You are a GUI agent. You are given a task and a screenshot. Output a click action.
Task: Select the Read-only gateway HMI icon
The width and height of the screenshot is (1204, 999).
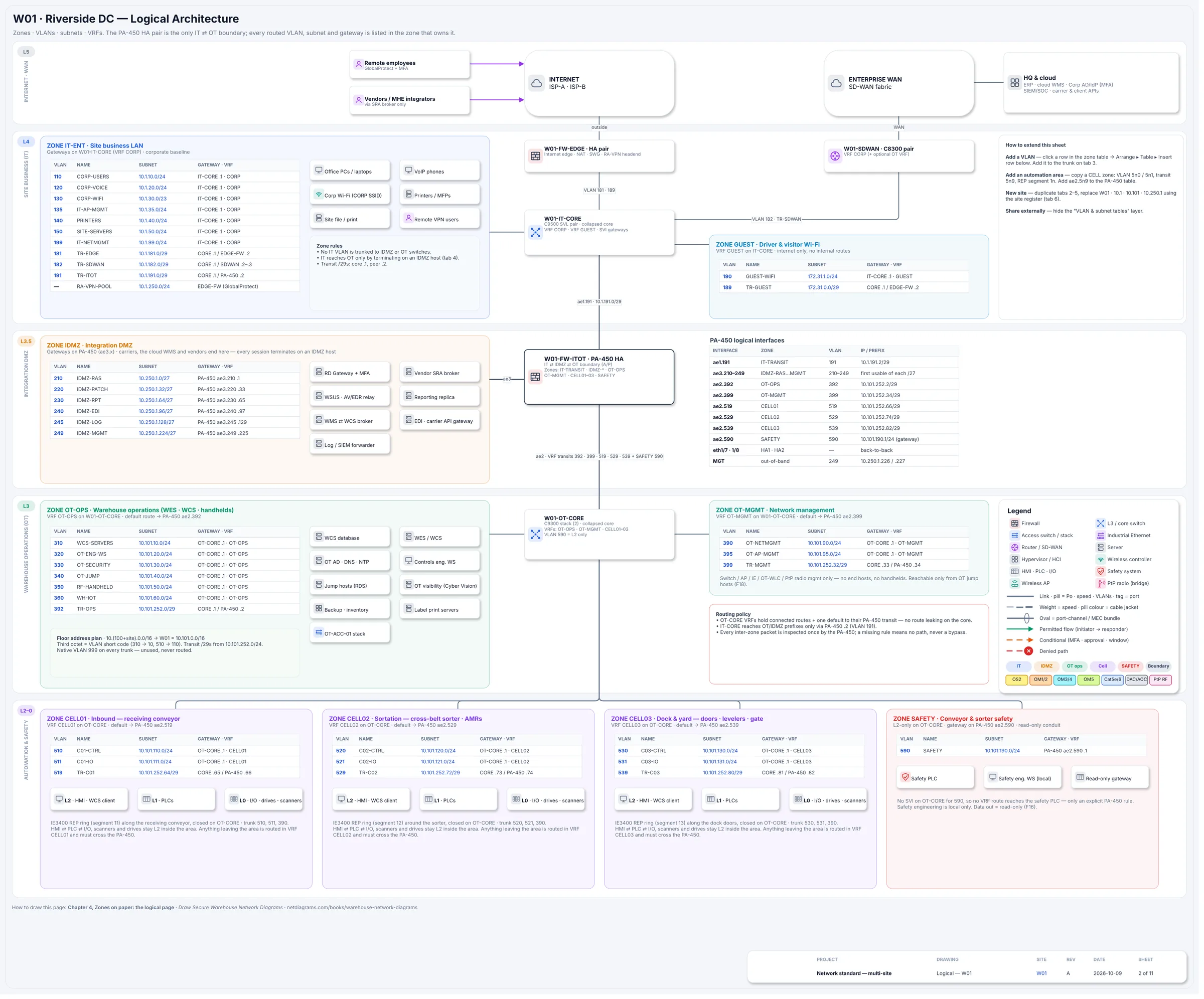pyautogui.click(x=1080, y=778)
